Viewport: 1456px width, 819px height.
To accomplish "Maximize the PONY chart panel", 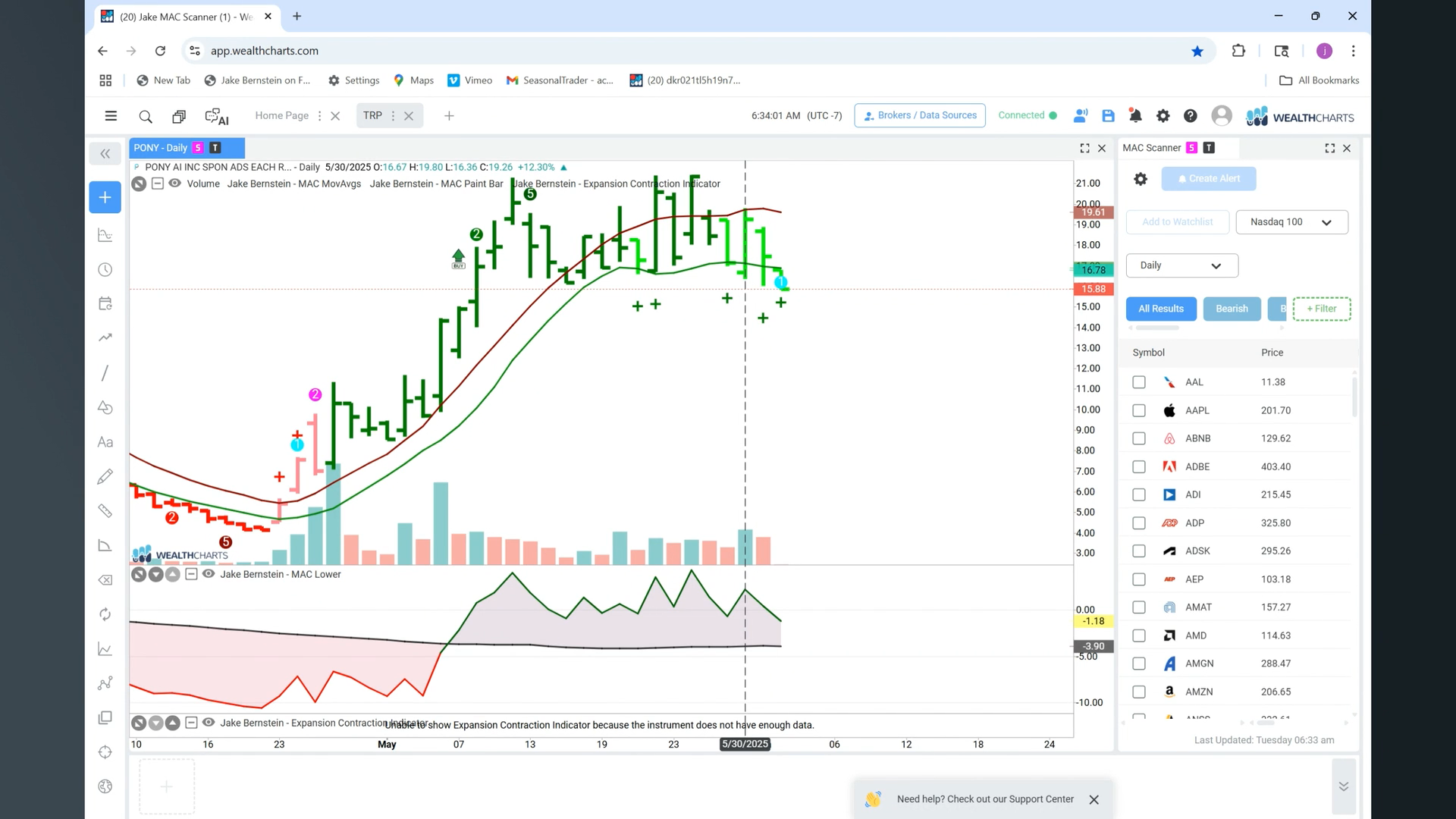I will pos(1084,149).
